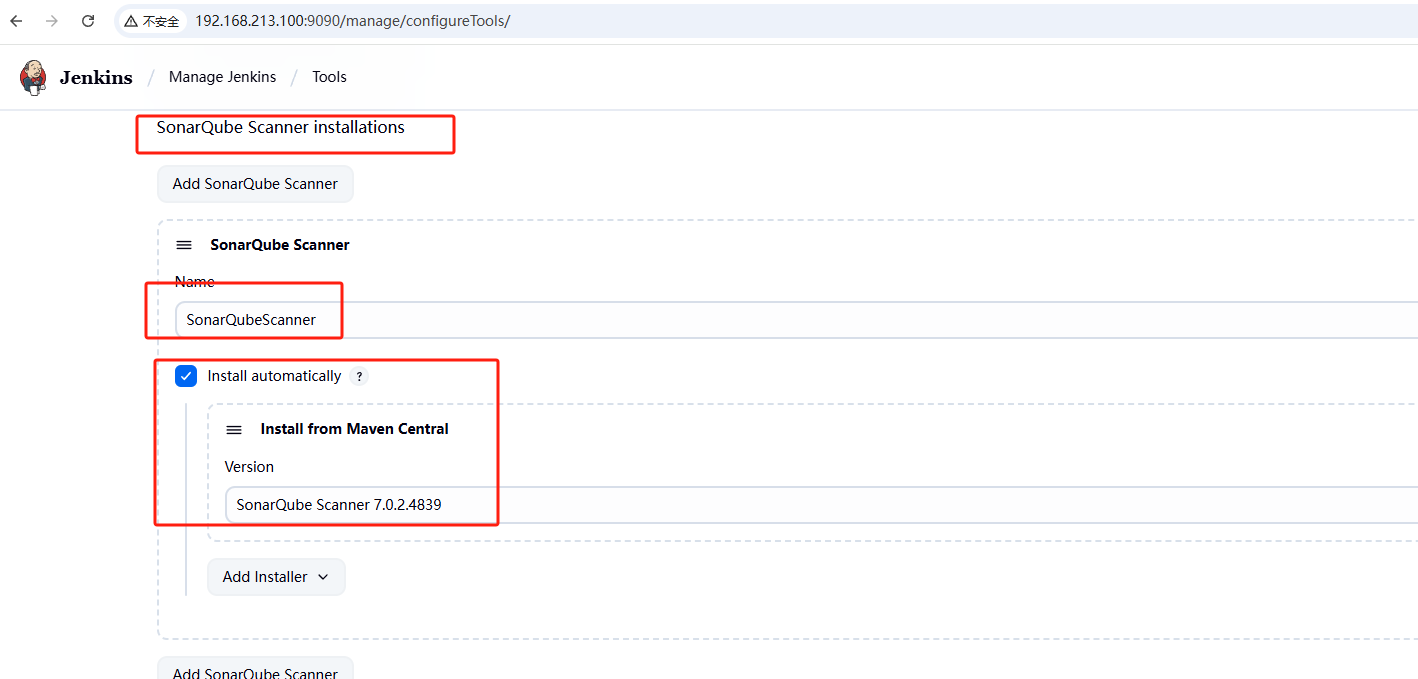Click the browser forward arrow
Image resolution: width=1418 pixels, height=679 pixels.
(x=52, y=21)
